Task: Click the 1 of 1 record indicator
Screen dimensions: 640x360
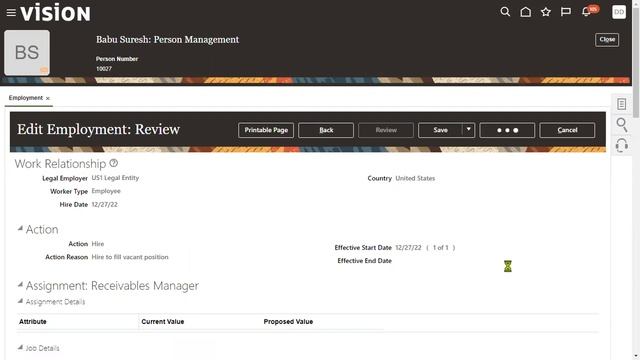Action: tap(440, 248)
